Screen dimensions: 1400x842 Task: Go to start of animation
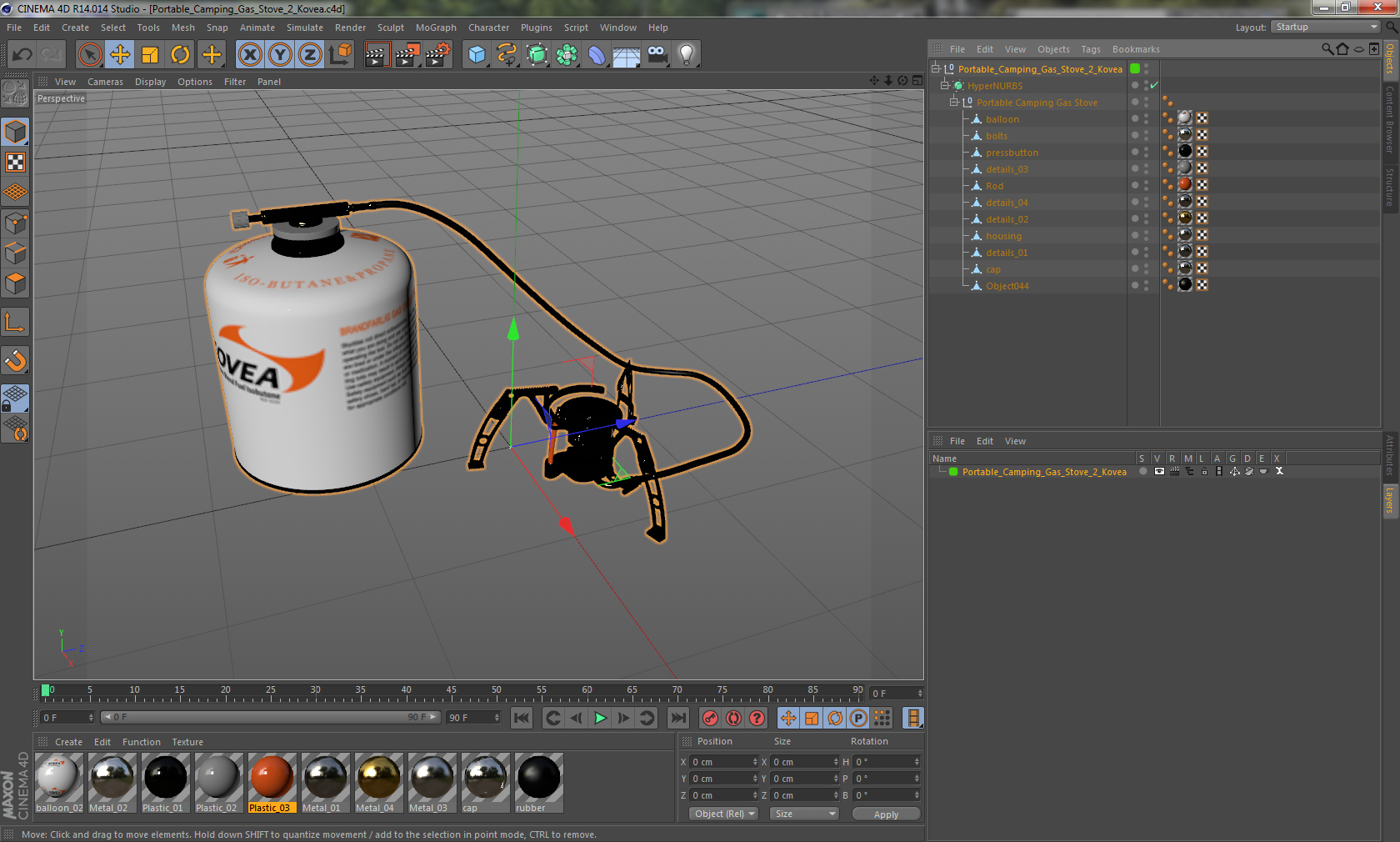522,718
